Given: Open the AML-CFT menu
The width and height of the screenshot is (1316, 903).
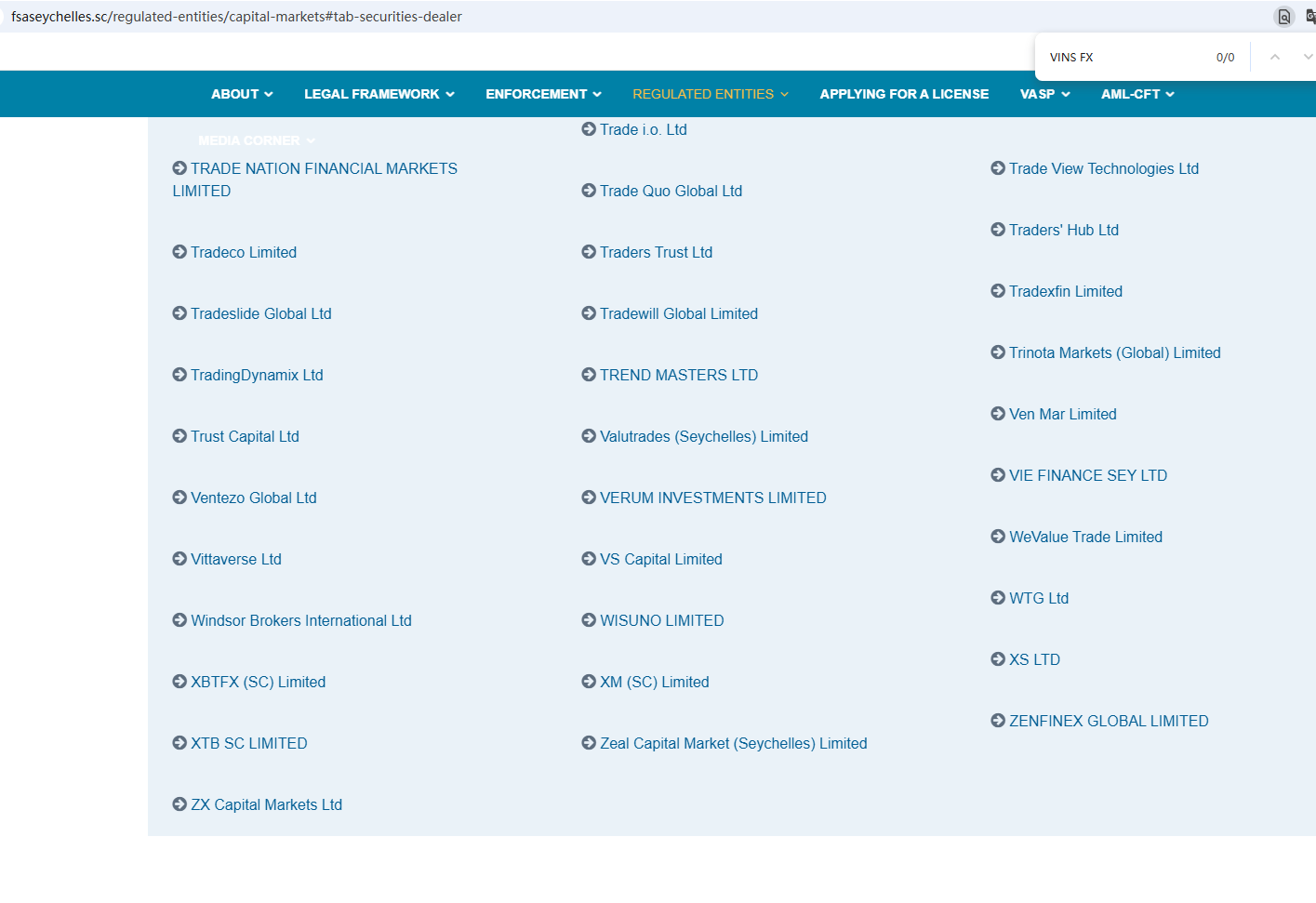Looking at the screenshot, I should pyautogui.click(x=1137, y=94).
